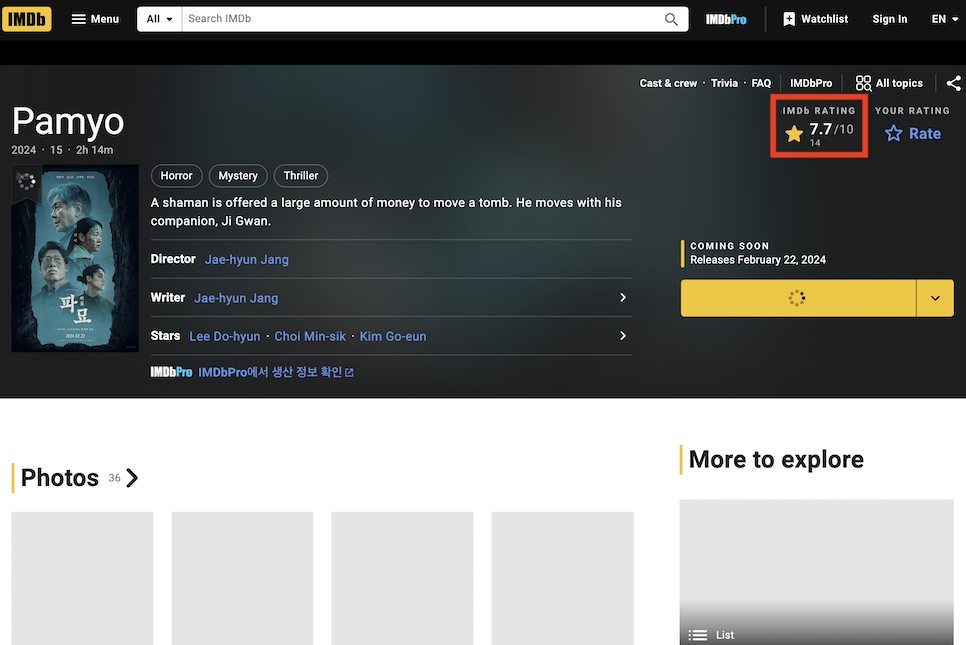Viewport: 966px width, 645px height.
Task: Select the Horror genre chip
Action: pyautogui.click(x=176, y=176)
